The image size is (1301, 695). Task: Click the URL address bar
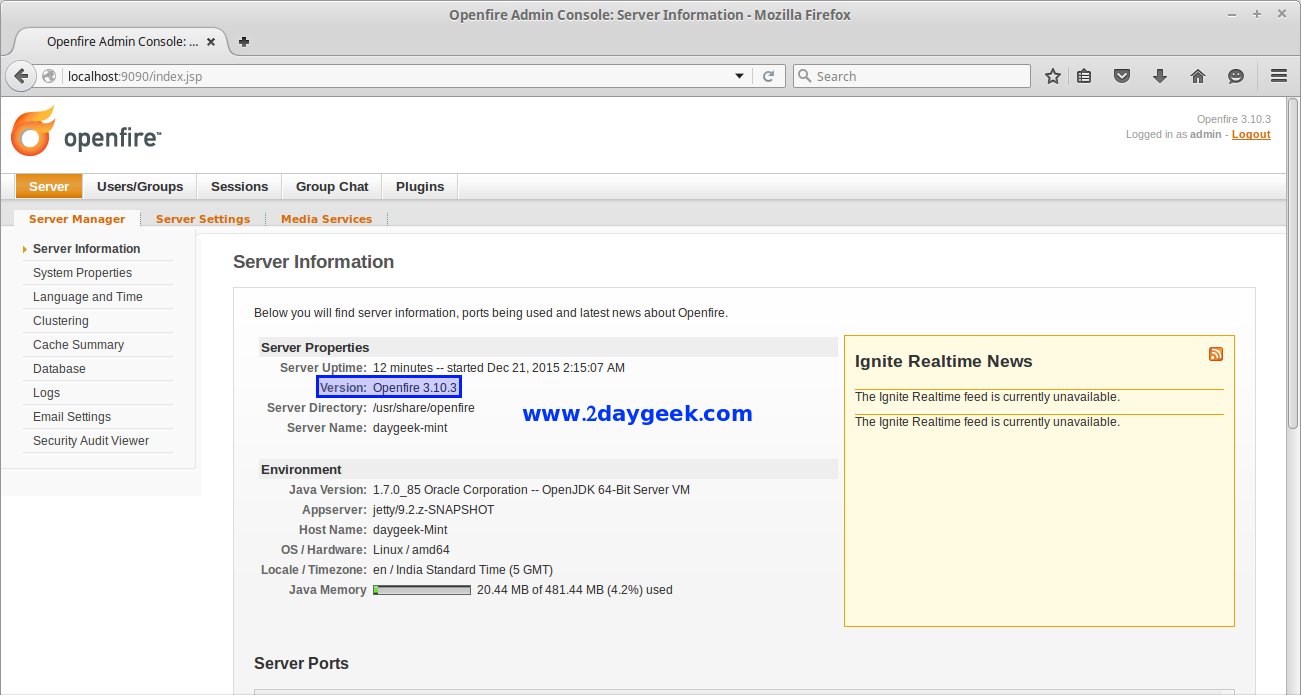click(x=400, y=76)
